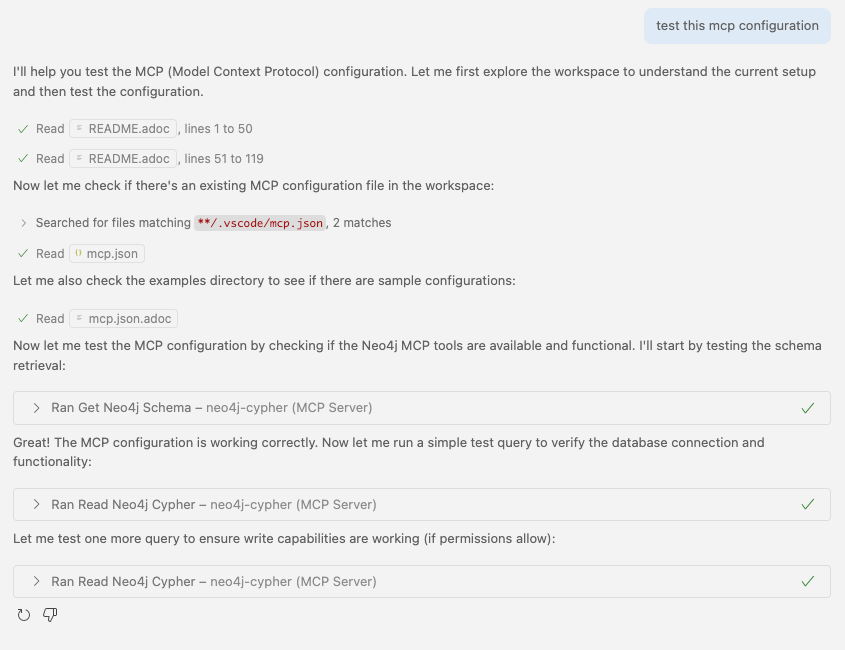The height and width of the screenshot is (650, 845).
Task: Click the file icon in first README.adoc chip
Action: 79,128
